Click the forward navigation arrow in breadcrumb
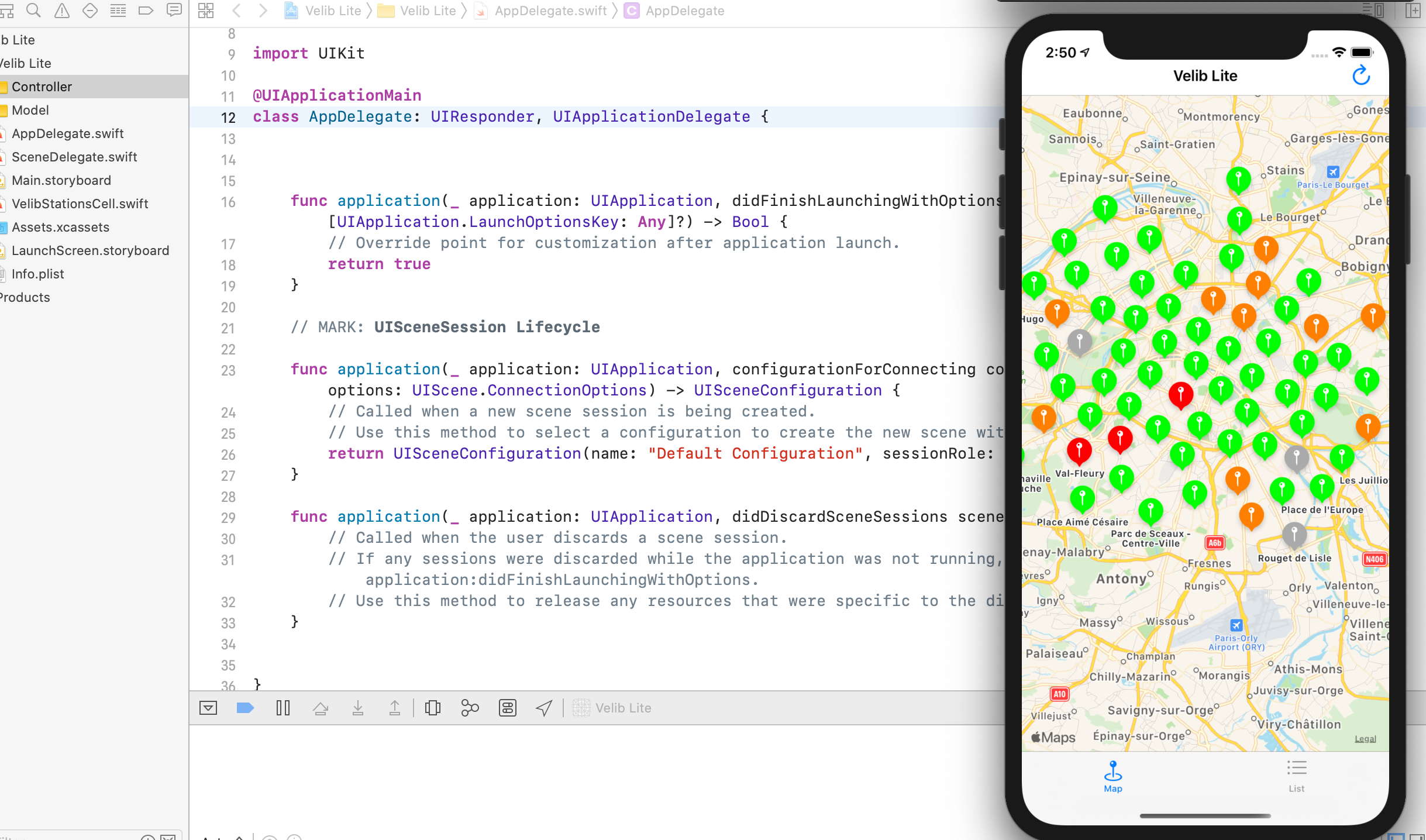The width and height of the screenshot is (1426, 840). 264,11
